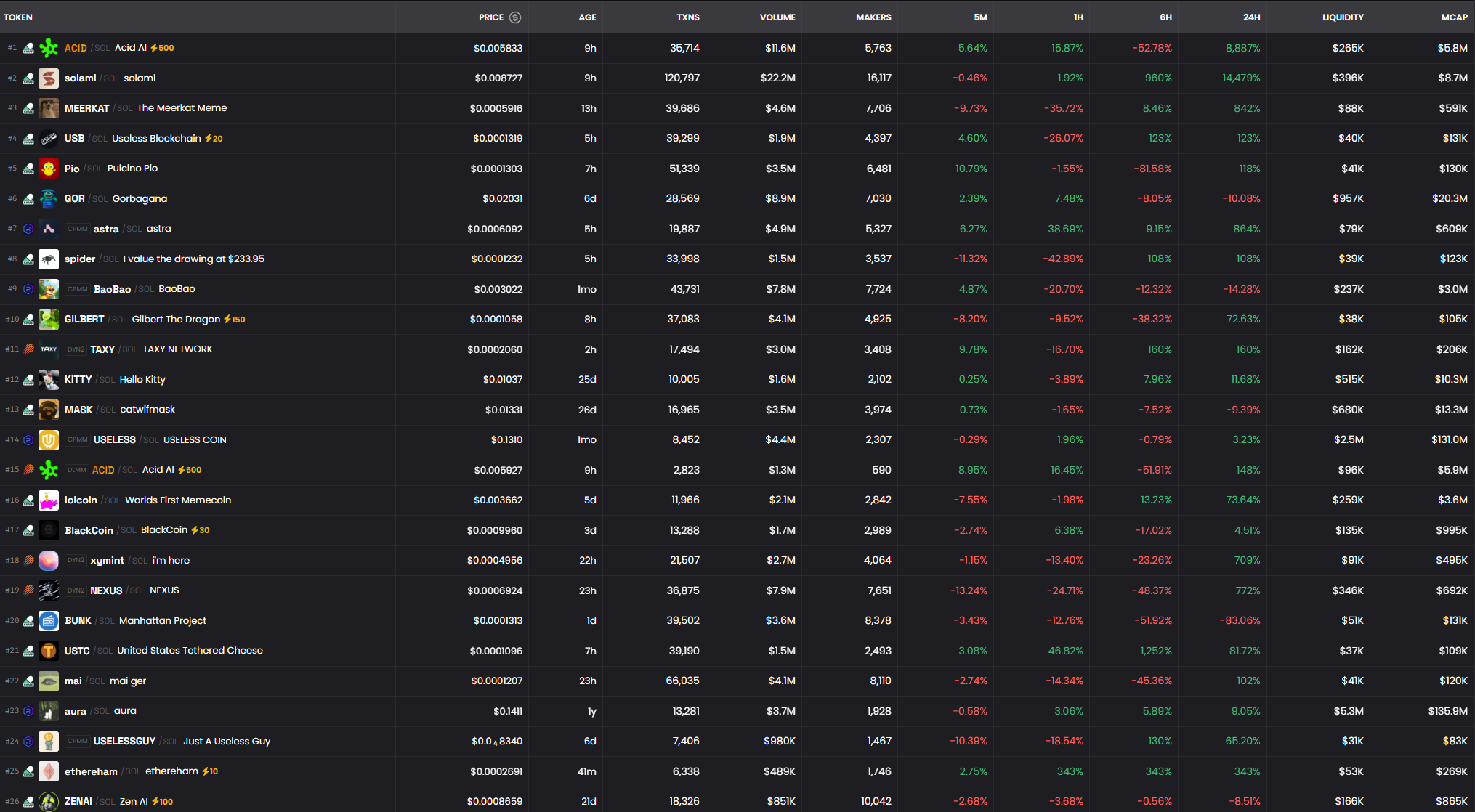The height and width of the screenshot is (812, 1475).
Task: Toggle the USD currency icon beside PRICE
Action: click(x=515, y=17)
